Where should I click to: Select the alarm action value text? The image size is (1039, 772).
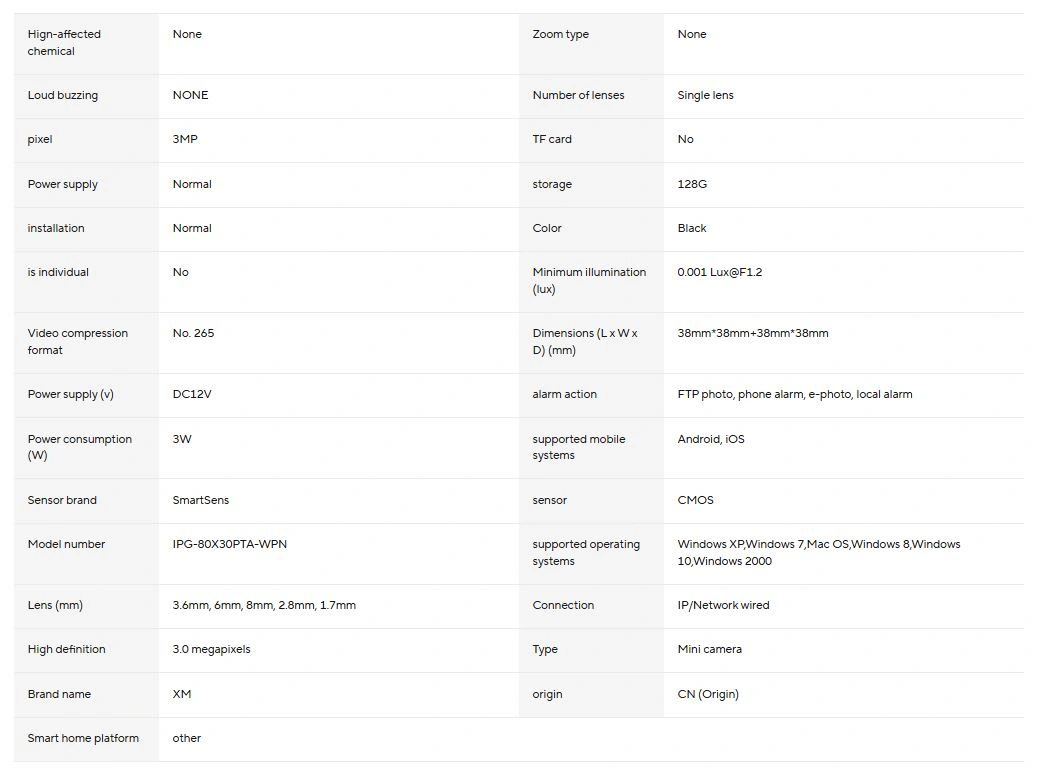coord(794,394)
